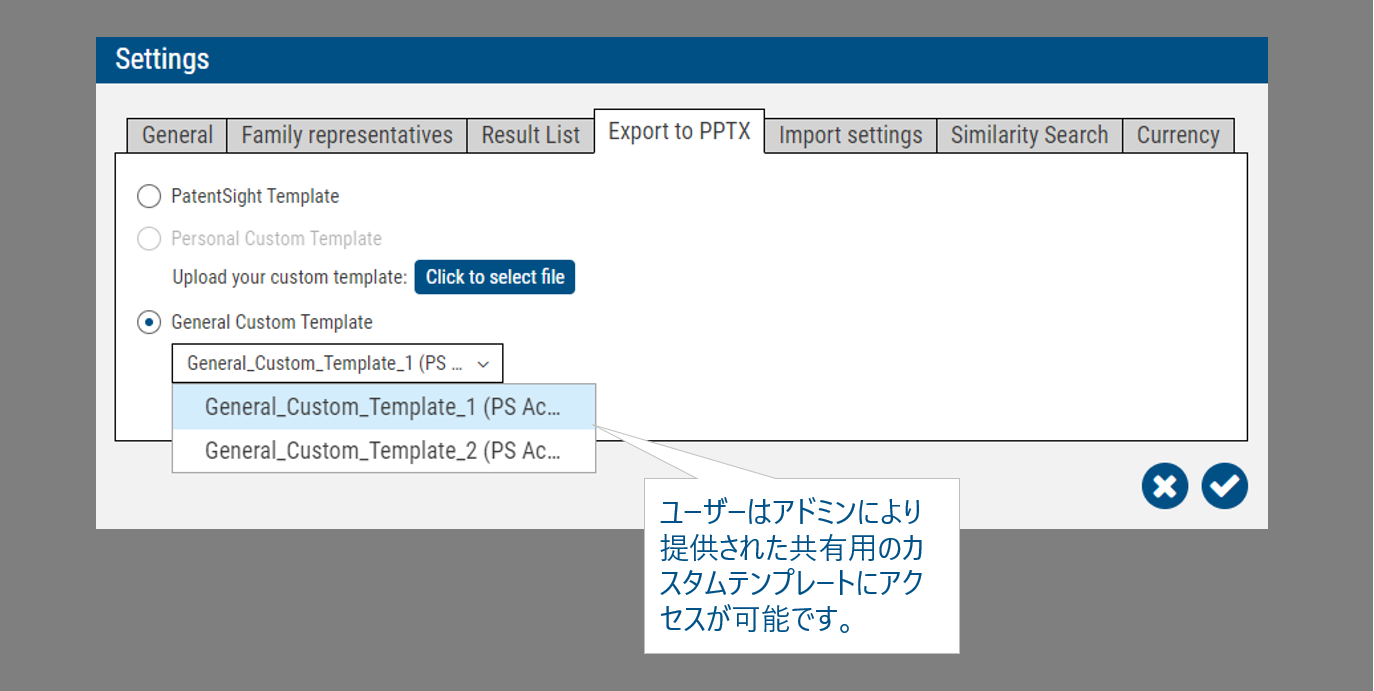Open the Currency tab
The height and width of the screenshot is (691, 1374).
[x=1178, y=135]
